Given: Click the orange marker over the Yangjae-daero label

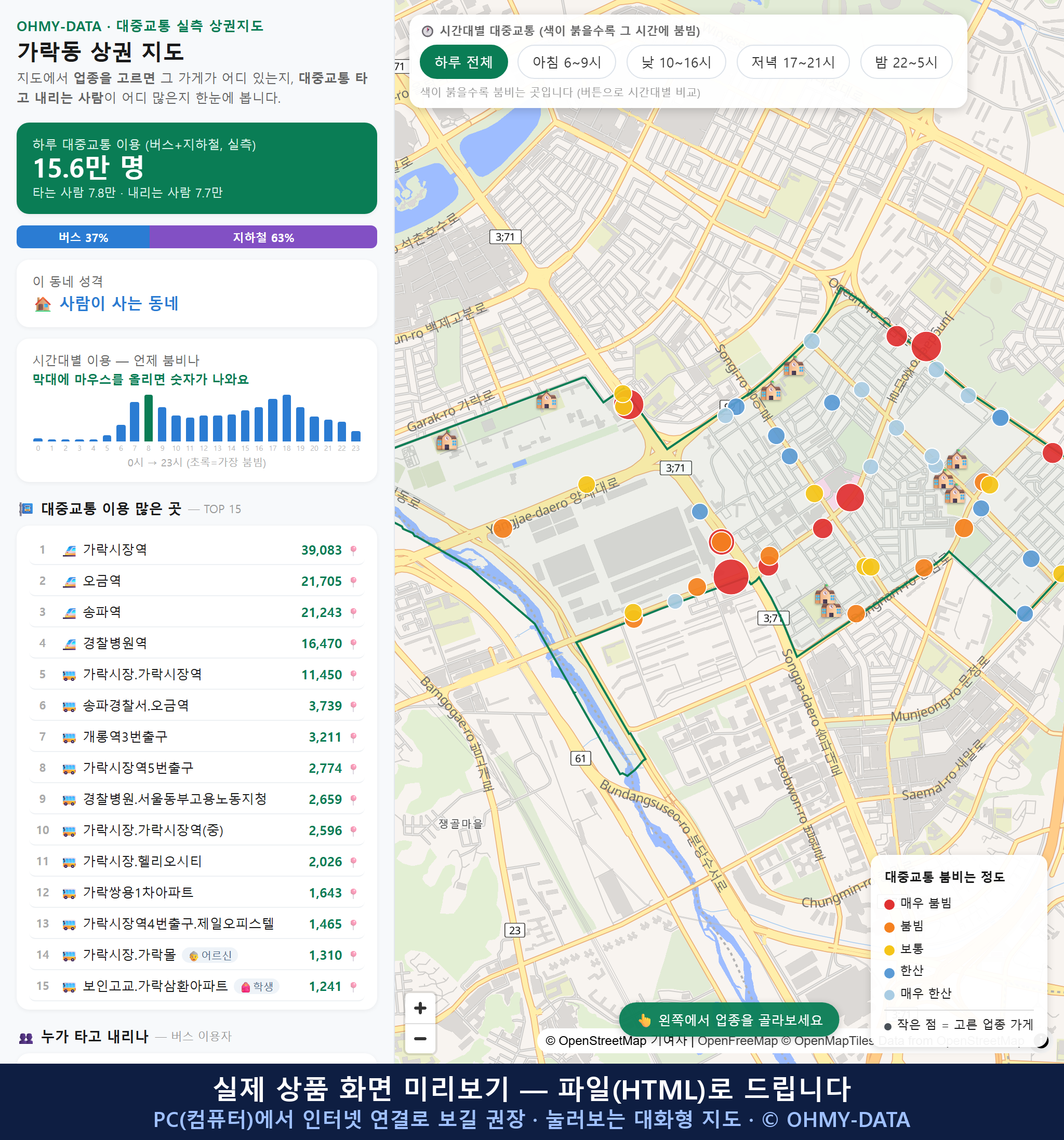Looking at the screenshot, I should click(503, 528).
